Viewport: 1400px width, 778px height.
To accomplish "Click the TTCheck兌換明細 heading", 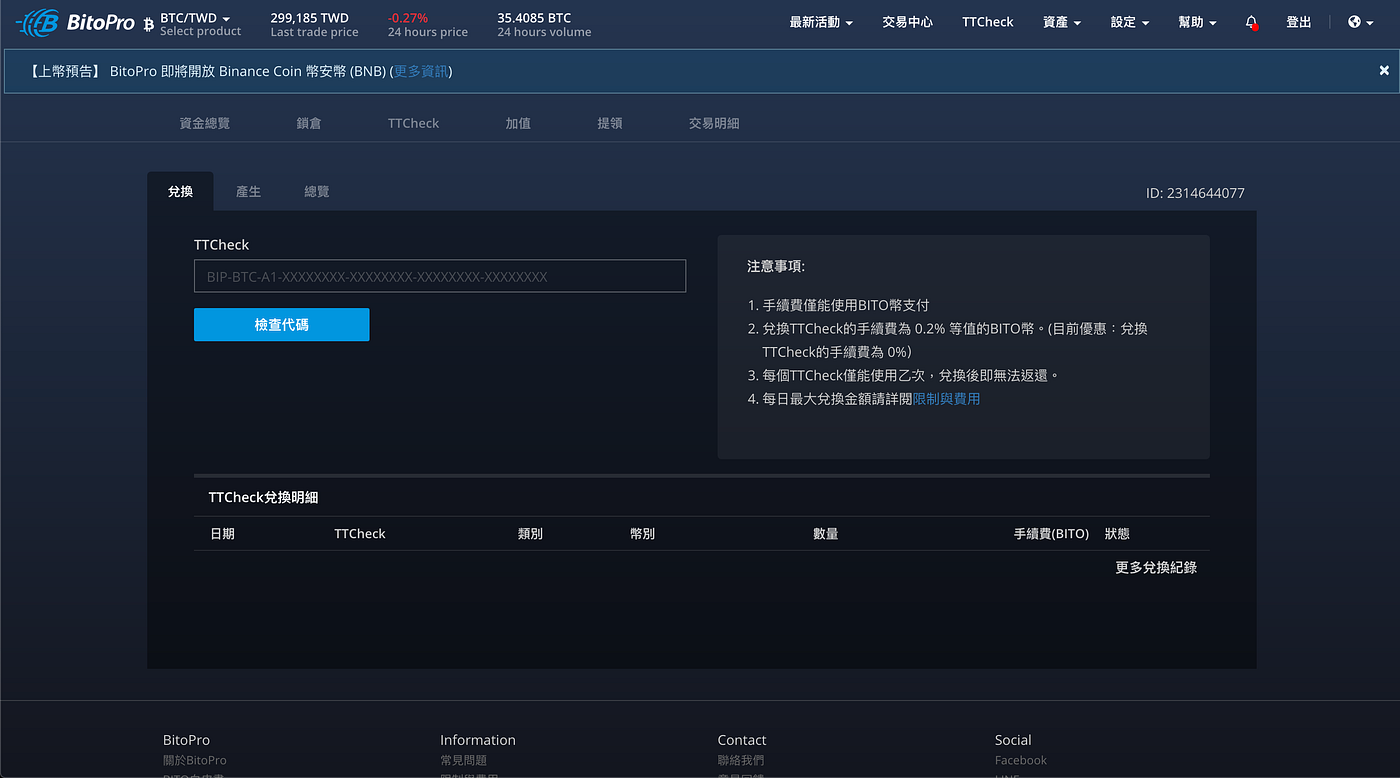I will point(263,497).
